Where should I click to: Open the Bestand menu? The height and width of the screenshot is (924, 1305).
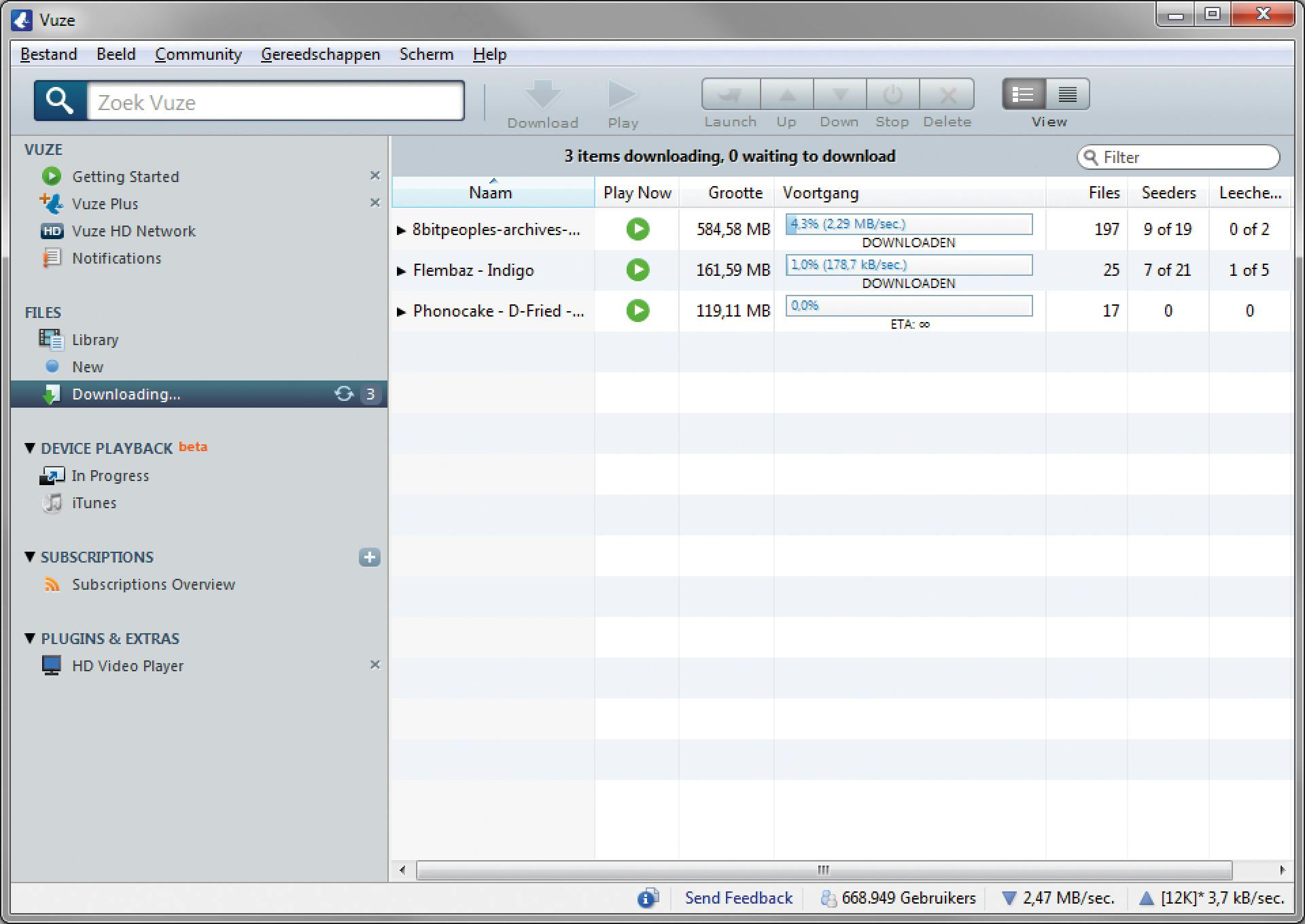48,54
